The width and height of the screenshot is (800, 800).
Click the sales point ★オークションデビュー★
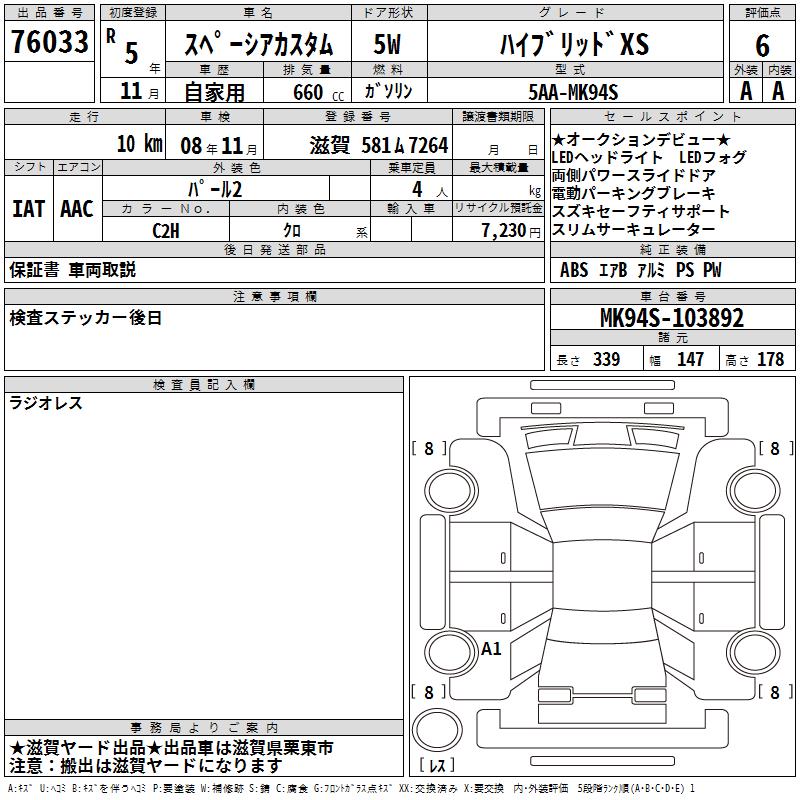641,139
